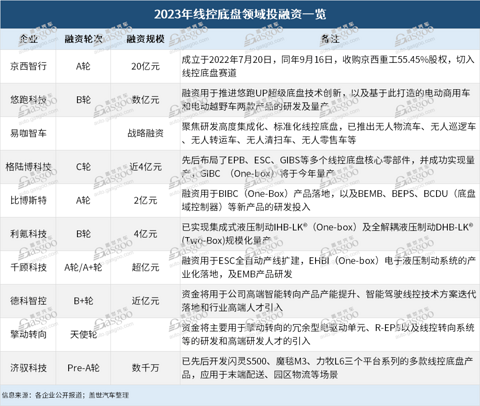Image resolution: width=480 pixels, height=406 pixels.
Task: Click the 近4亿元 amount cell
Action: (x=145, y=167)
